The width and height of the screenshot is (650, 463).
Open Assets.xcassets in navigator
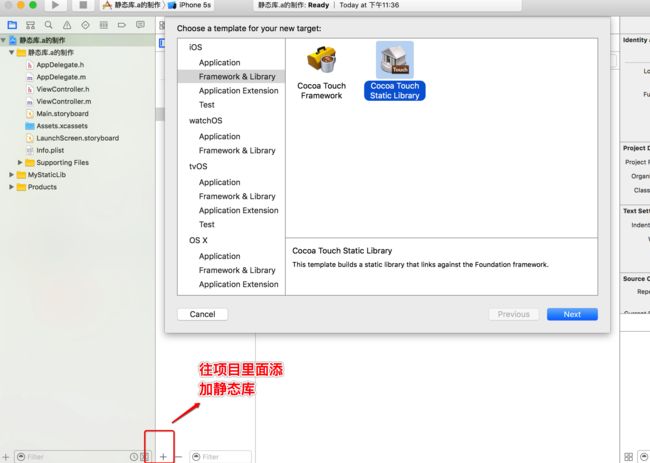62,126
